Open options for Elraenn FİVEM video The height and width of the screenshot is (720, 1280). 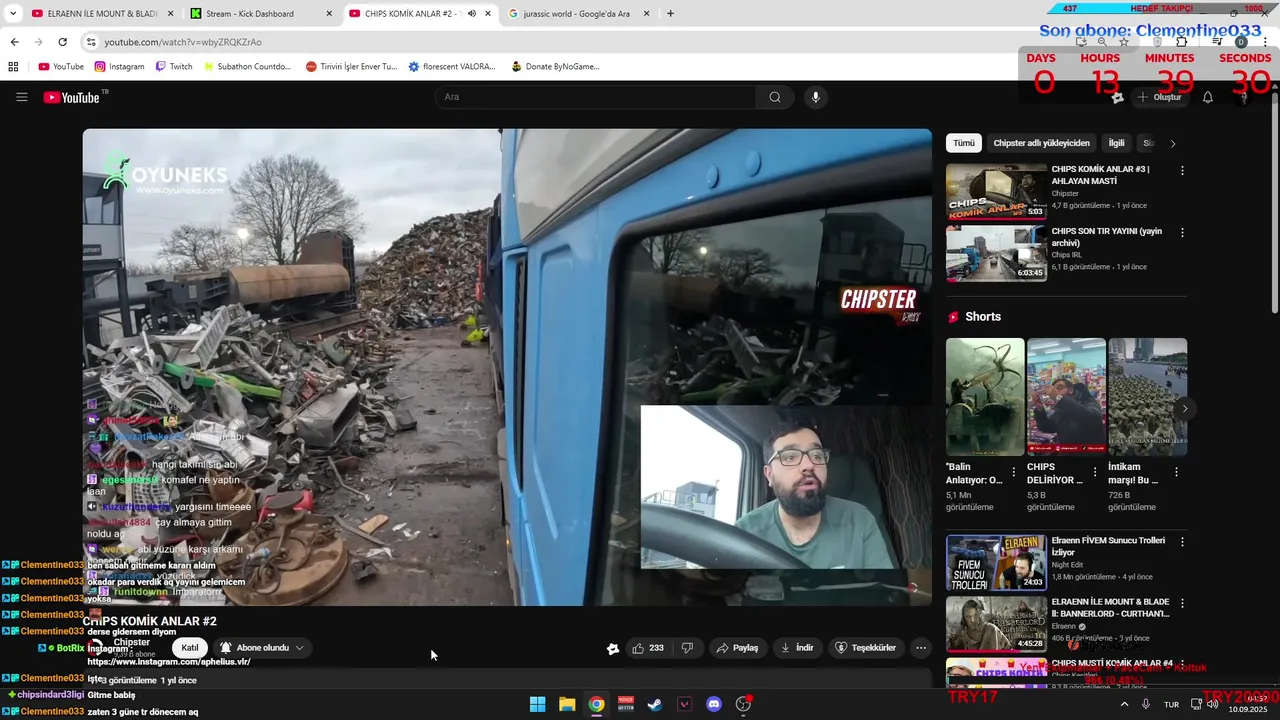click(x=1182, y=542)
